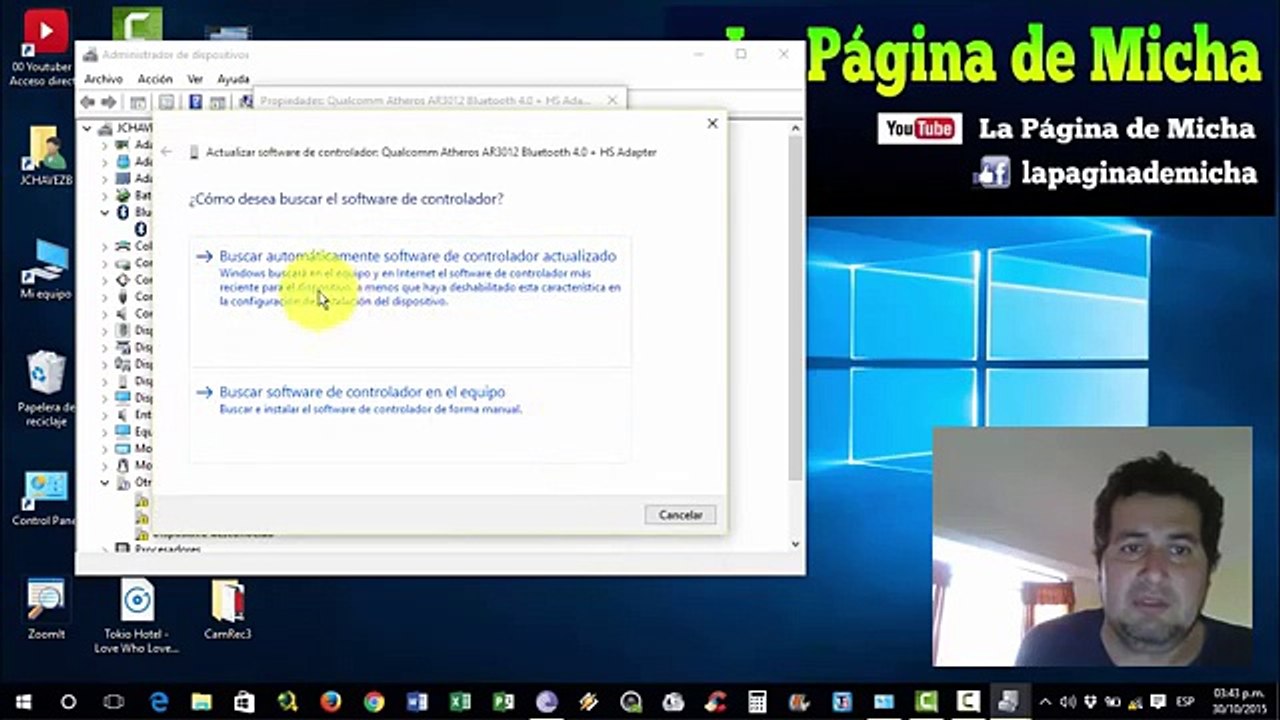The height and width of the screenshot is (720, 1280).
Task: Open the Papelera de reciclaje icon
Action: click(x=45, y=388)
